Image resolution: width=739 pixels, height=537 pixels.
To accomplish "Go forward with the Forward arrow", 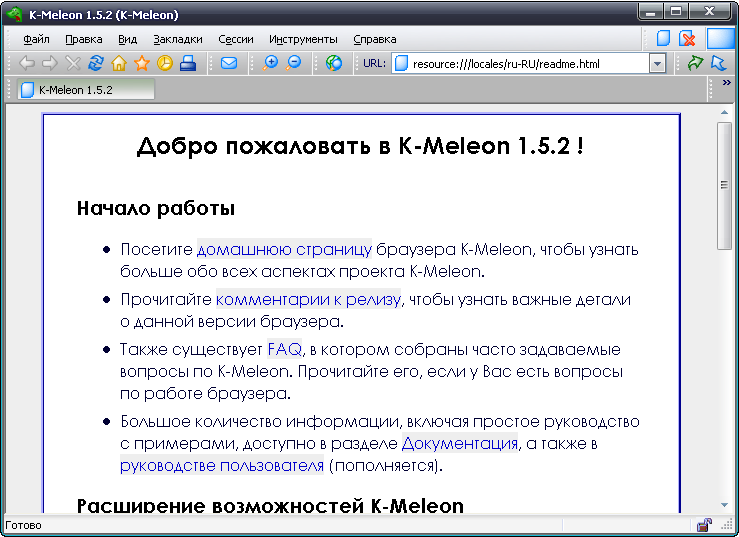I will [50, 63].
